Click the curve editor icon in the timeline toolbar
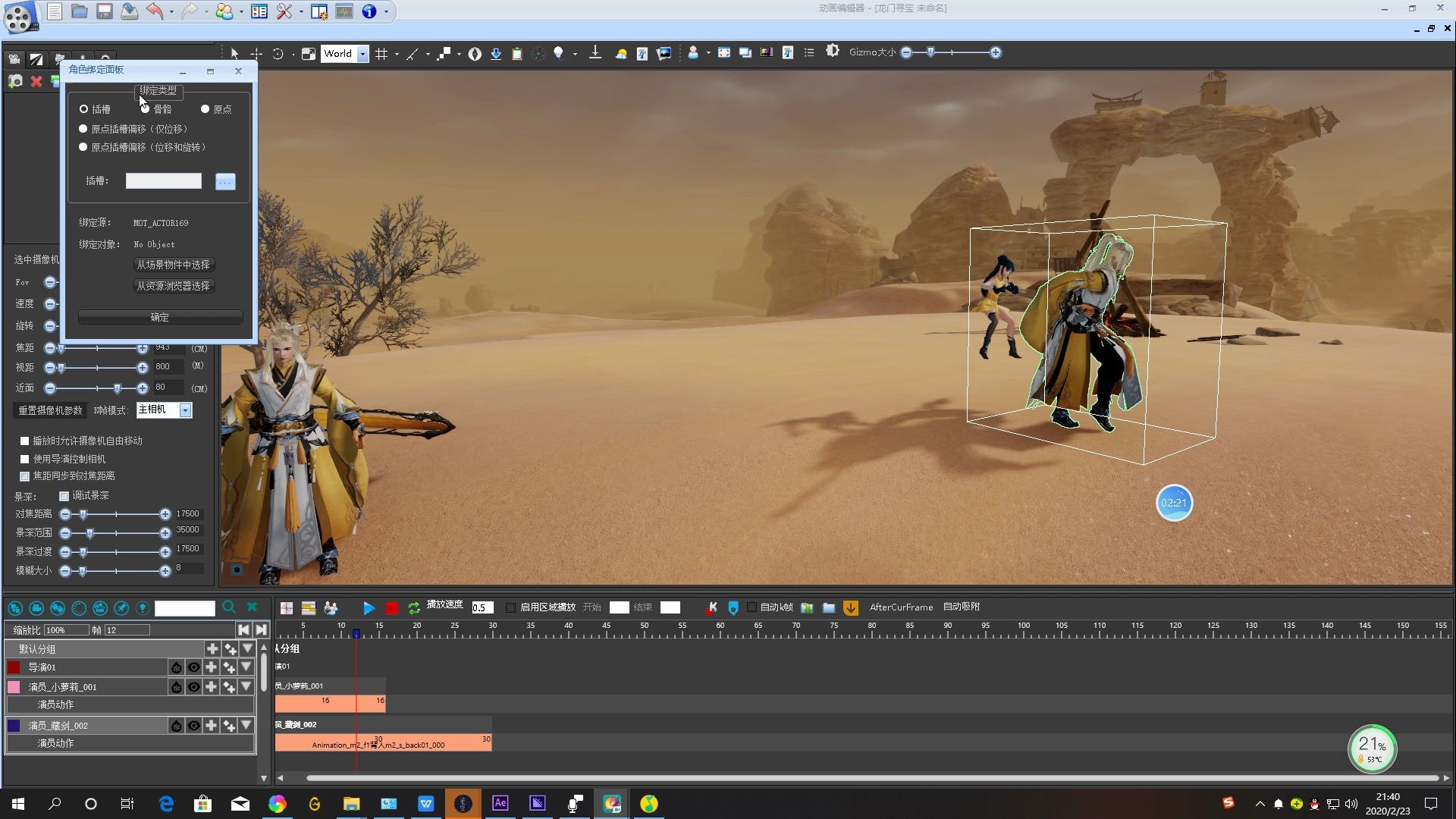Viewport: 1456px width, 819px height. [x=287, y=608]
